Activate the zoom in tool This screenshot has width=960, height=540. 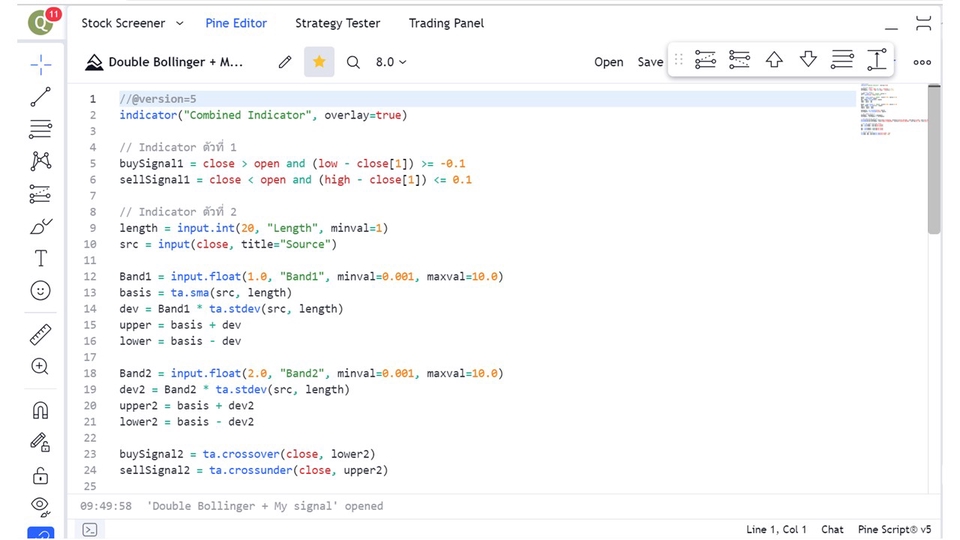click(40, 366)
